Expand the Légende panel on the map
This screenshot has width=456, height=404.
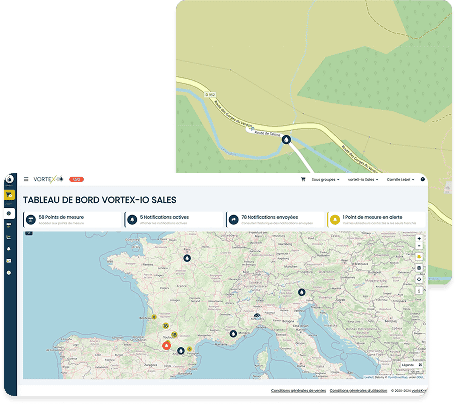coord(412,365)
